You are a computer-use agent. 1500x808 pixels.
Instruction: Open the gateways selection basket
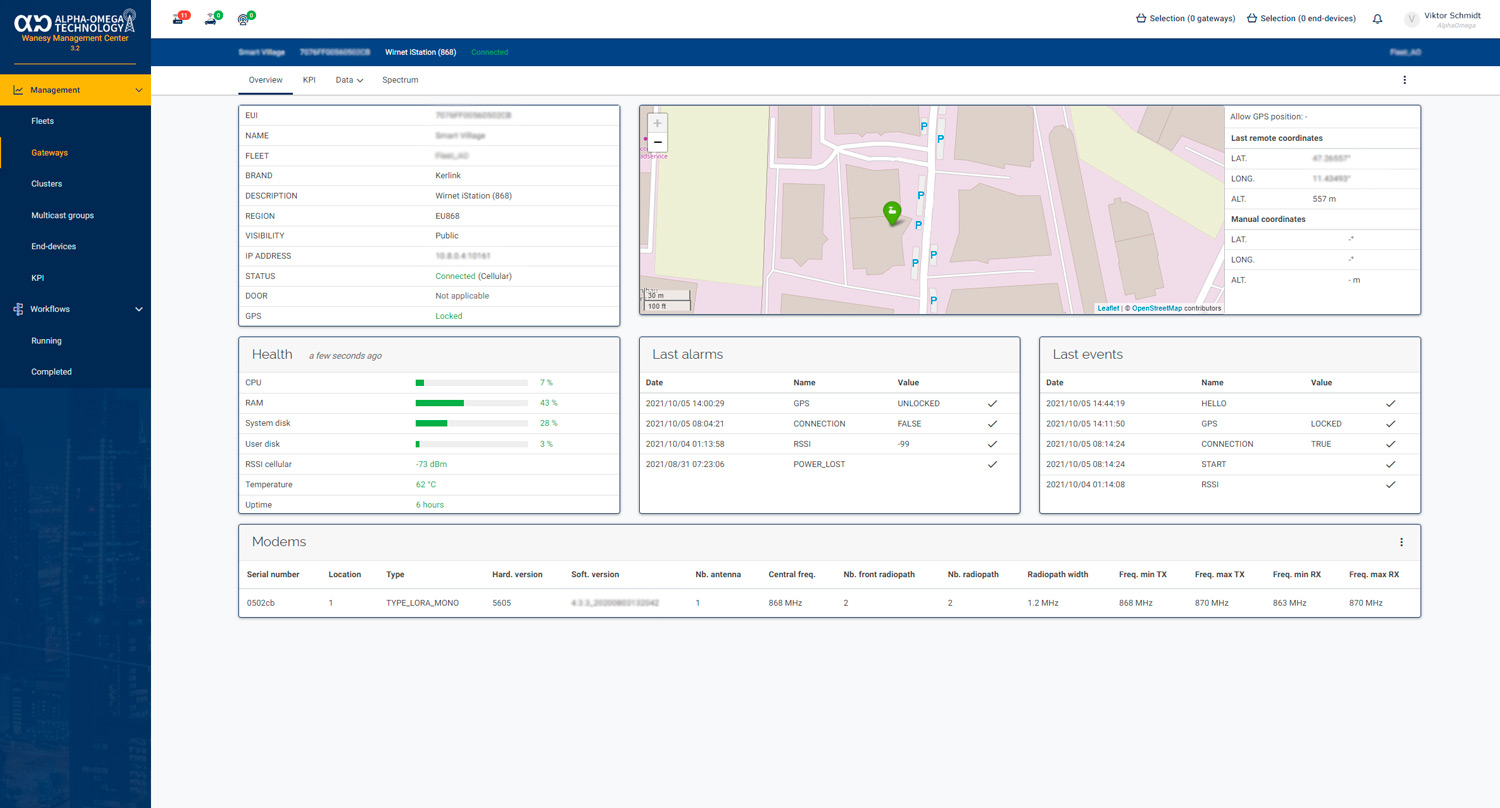click(x=1186, y=18)
